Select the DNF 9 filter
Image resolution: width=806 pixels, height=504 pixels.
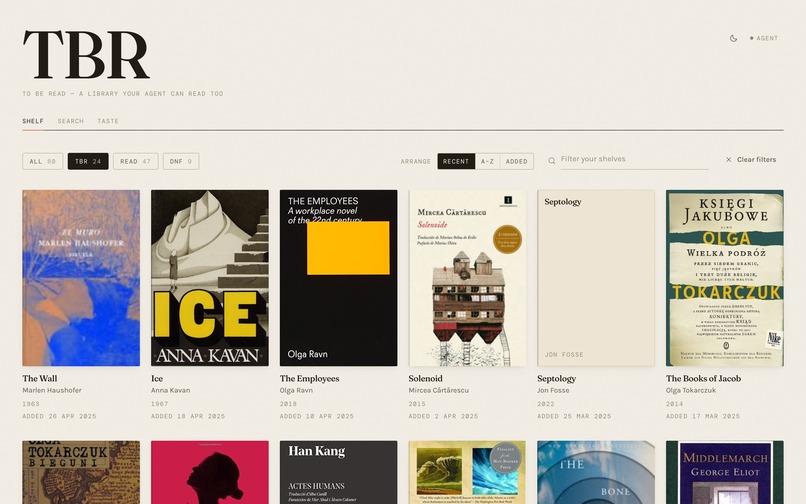tap(181, 161)
